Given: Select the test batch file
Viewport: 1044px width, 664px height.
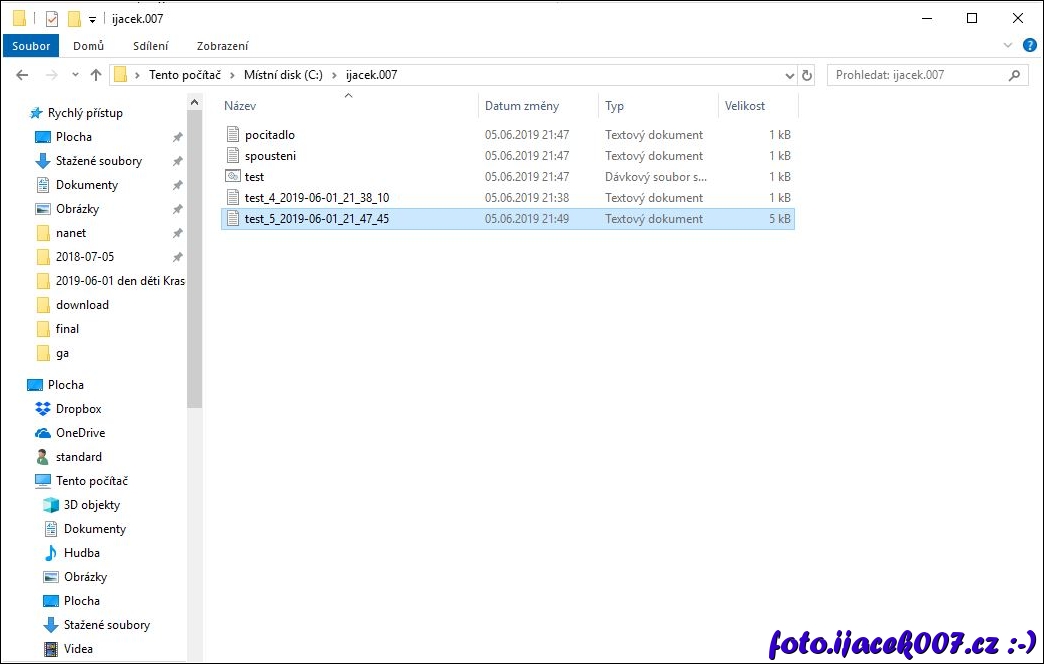Looking at the screenshot, I should pos(254,177).
